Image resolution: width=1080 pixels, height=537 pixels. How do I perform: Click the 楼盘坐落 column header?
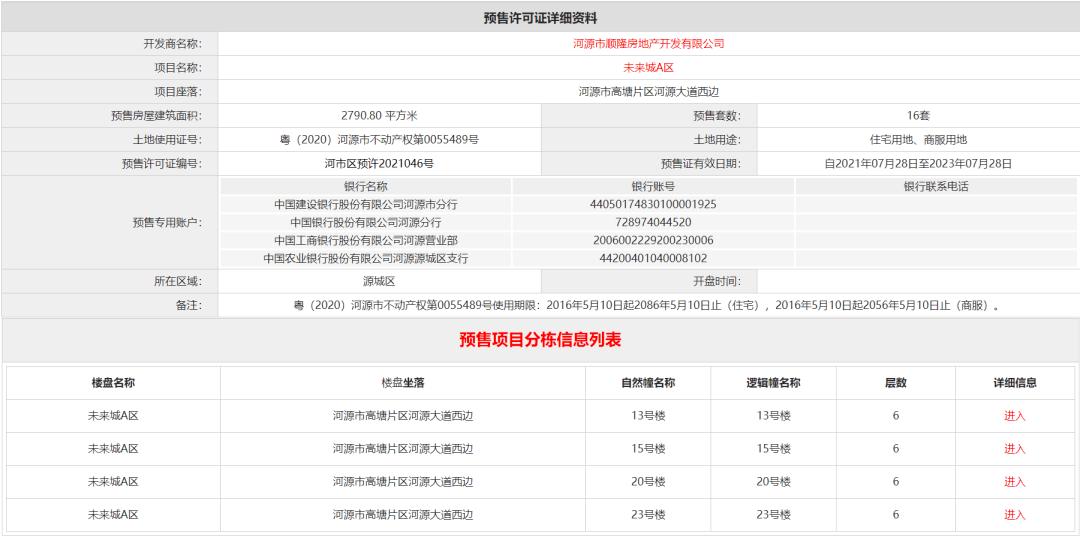click(403, 383)
